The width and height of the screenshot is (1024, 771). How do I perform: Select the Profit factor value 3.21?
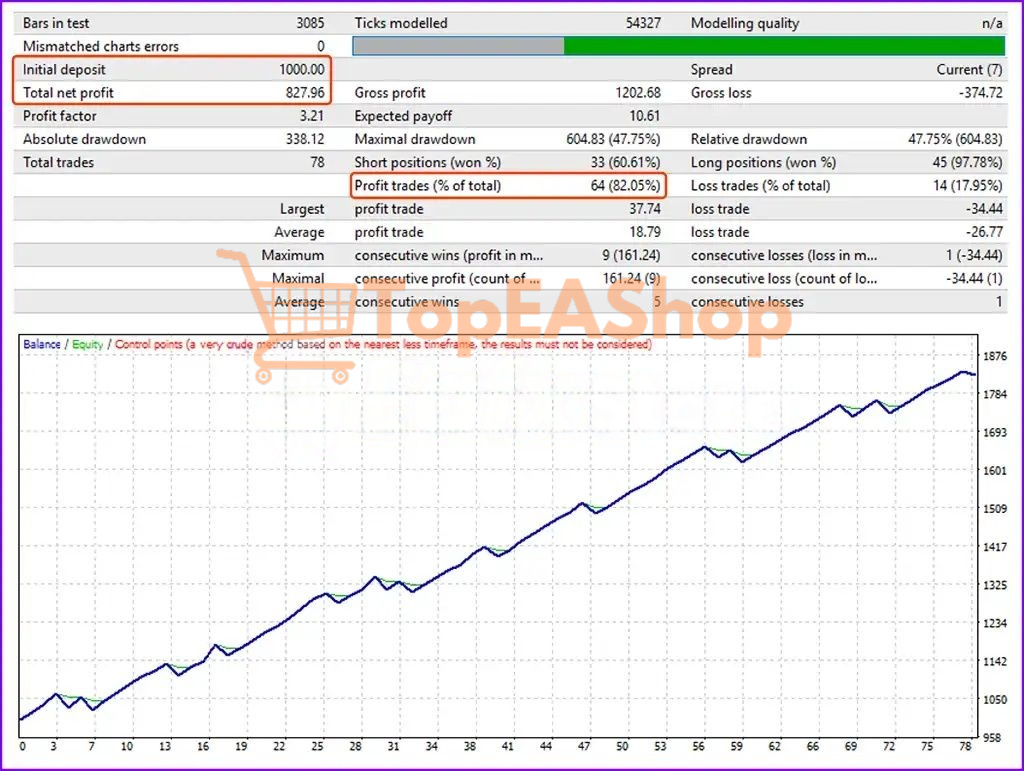coord(310,116)
